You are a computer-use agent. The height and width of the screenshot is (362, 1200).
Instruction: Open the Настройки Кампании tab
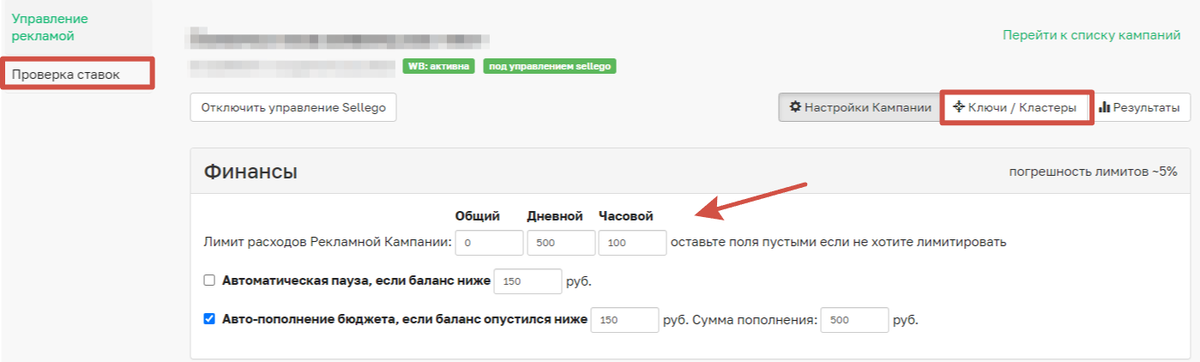[860, 107]
